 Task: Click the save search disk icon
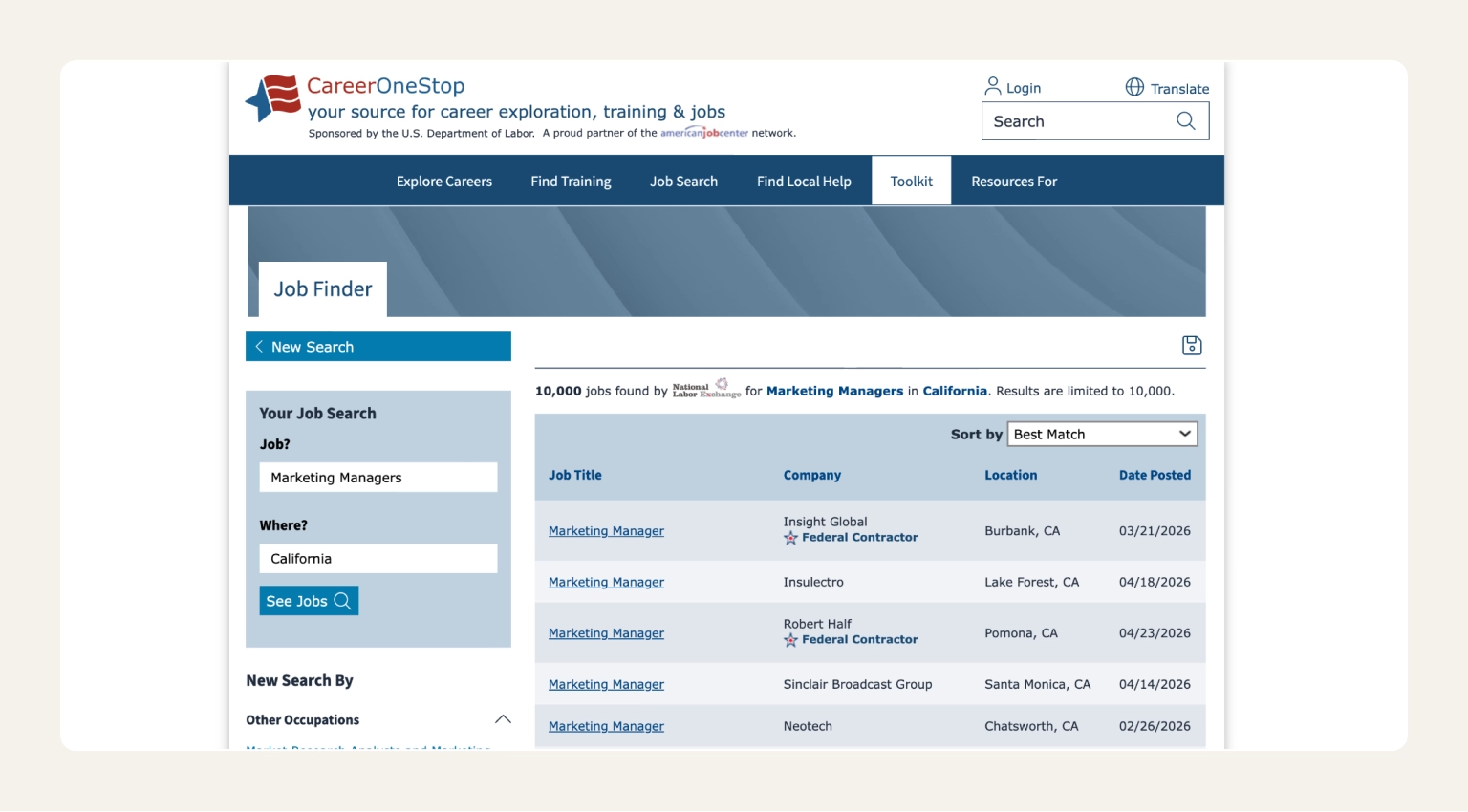click(x=1192, y=345)
